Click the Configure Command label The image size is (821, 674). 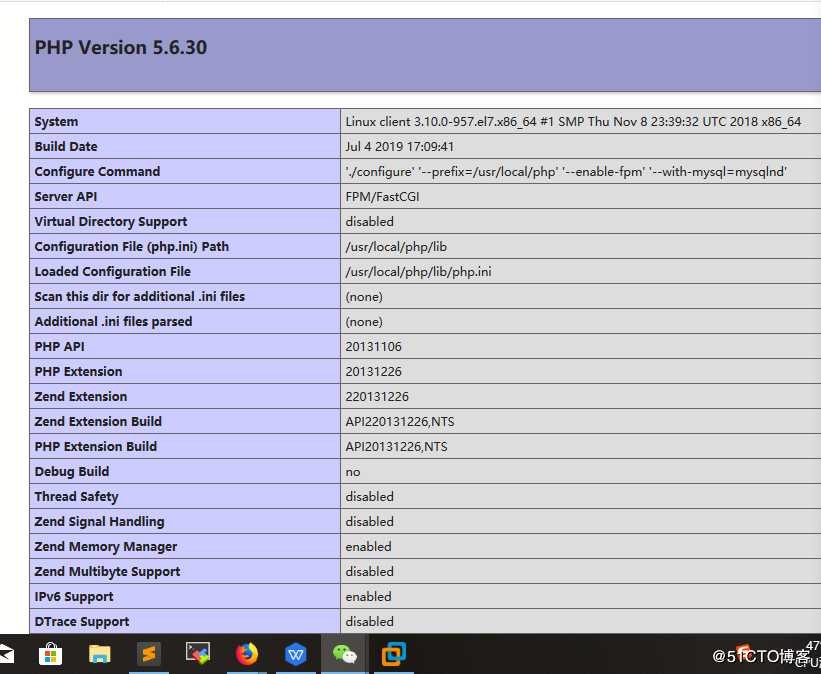click(x=97, y=172)
